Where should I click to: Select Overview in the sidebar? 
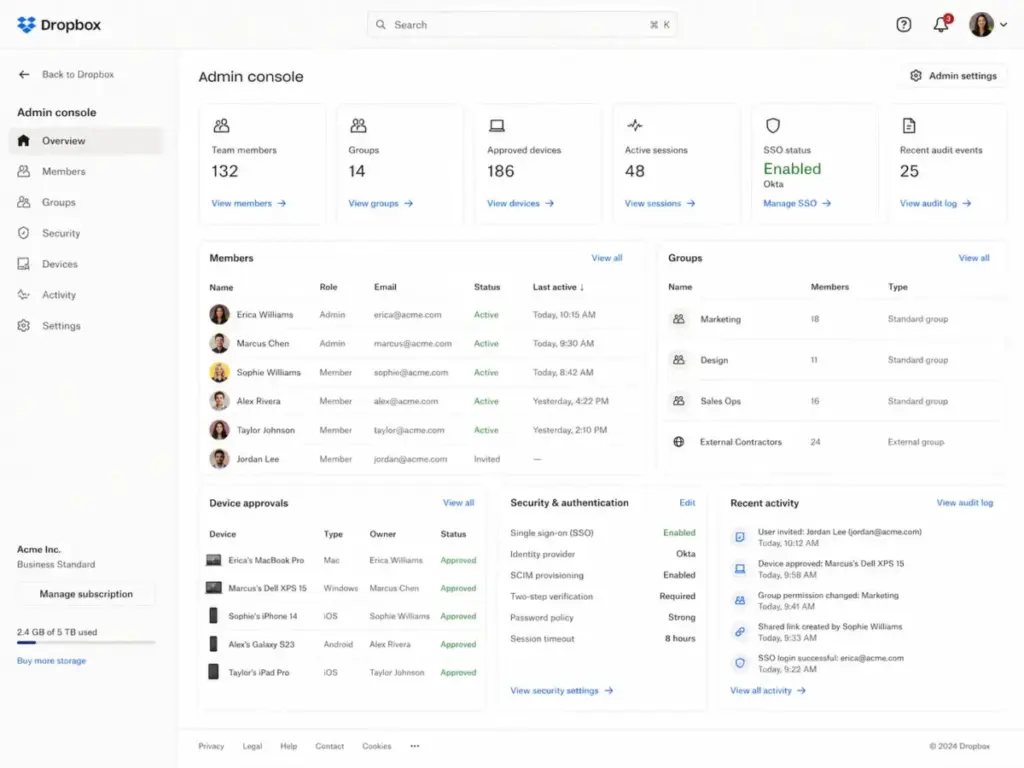(x=86, y=140)
